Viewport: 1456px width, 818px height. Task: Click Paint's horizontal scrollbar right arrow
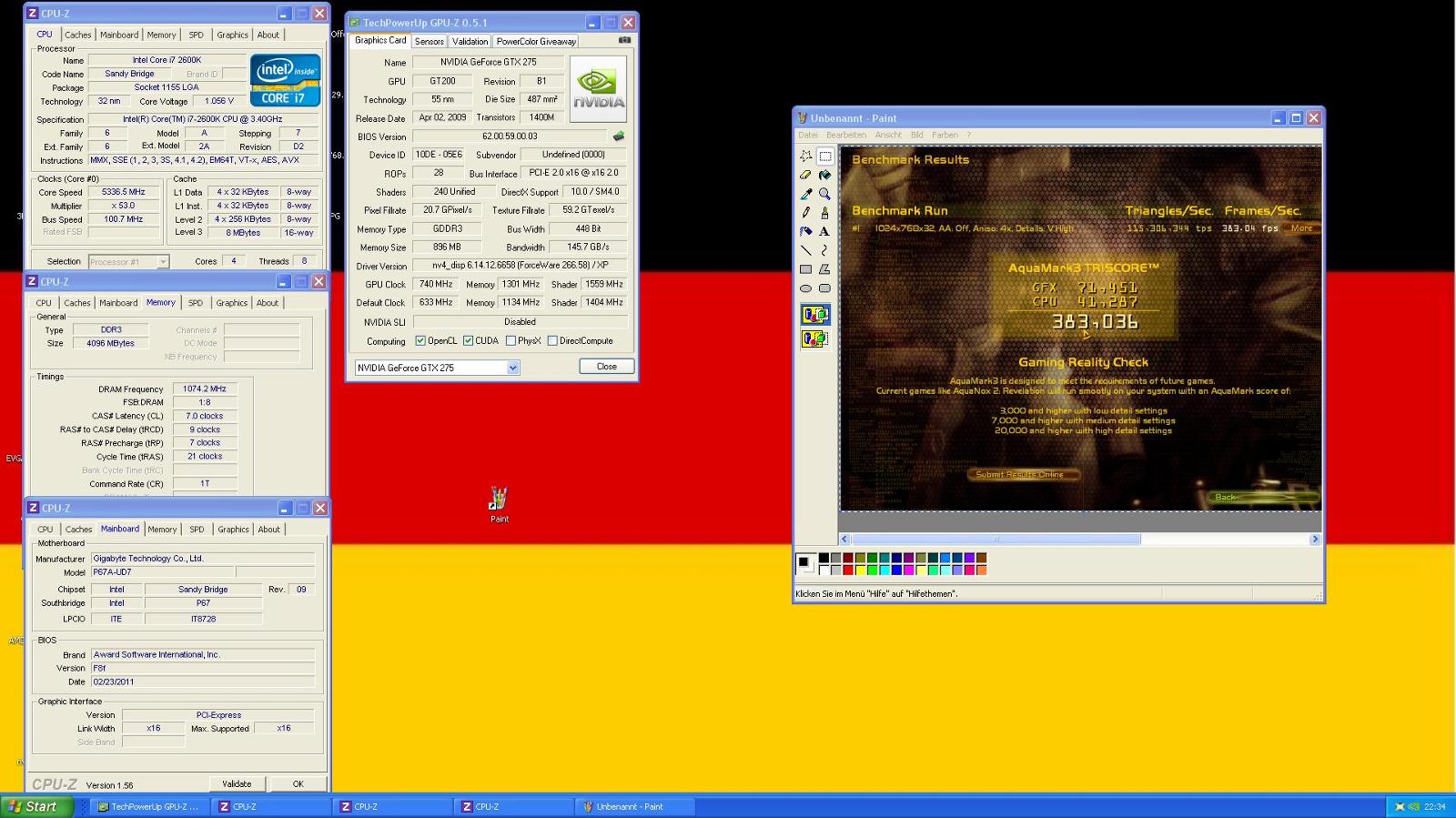click(x=1315, y=540)
